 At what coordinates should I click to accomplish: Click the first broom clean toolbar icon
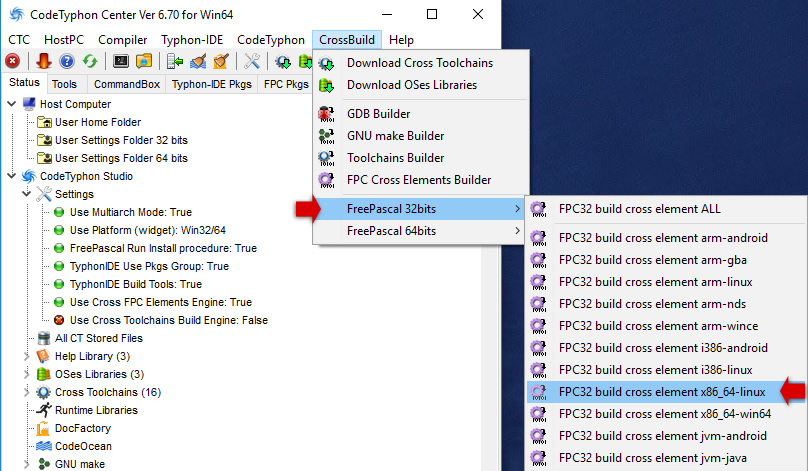(198, 62)
